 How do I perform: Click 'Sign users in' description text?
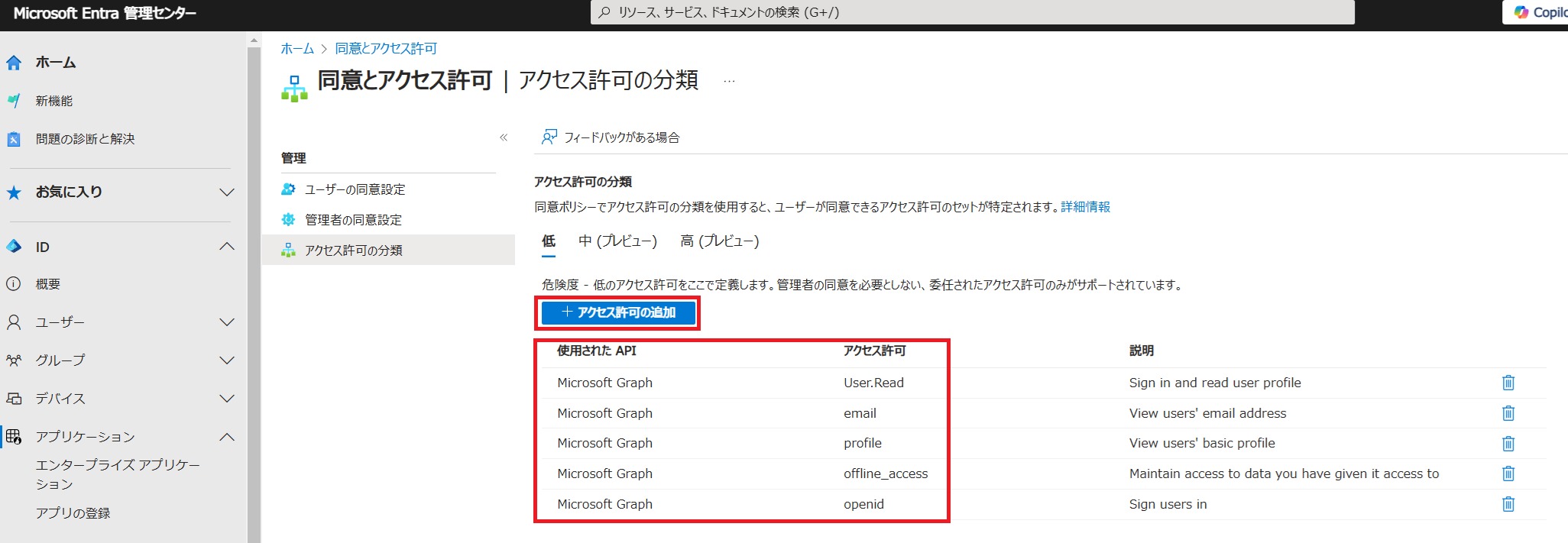tap(1168, 504)
